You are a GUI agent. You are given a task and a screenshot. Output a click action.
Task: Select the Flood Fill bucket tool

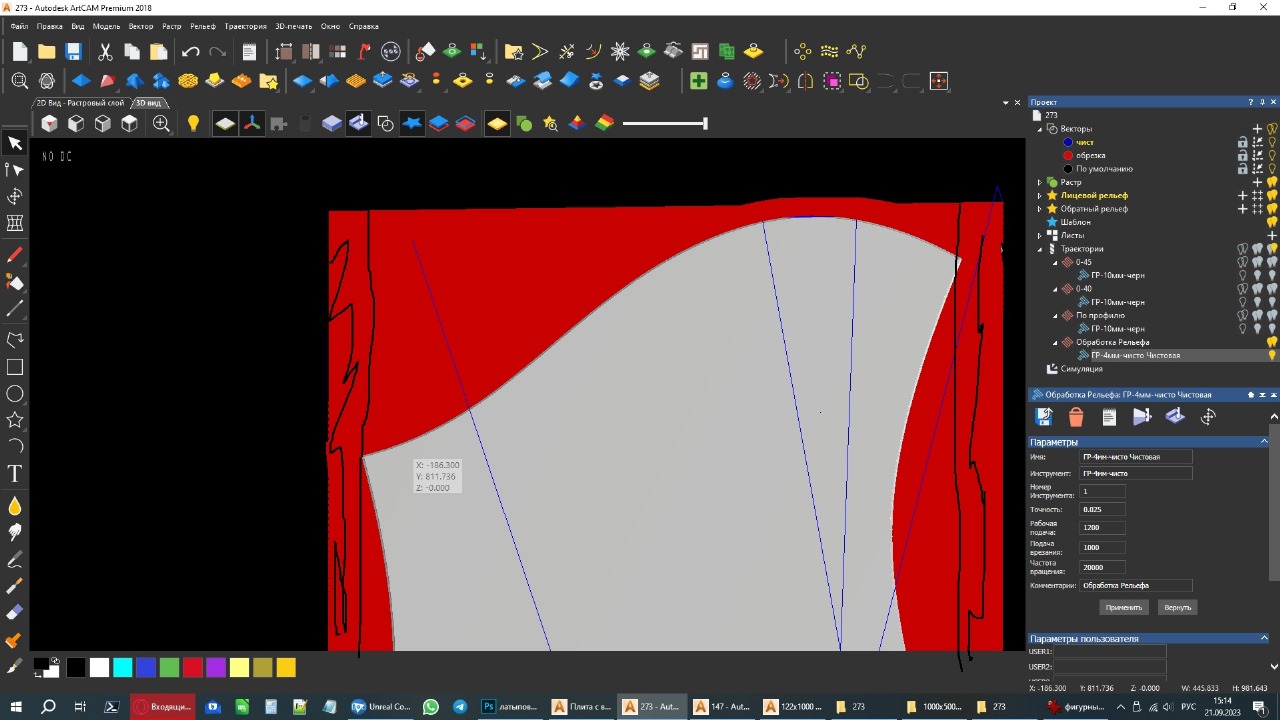[x=15, y=283]
